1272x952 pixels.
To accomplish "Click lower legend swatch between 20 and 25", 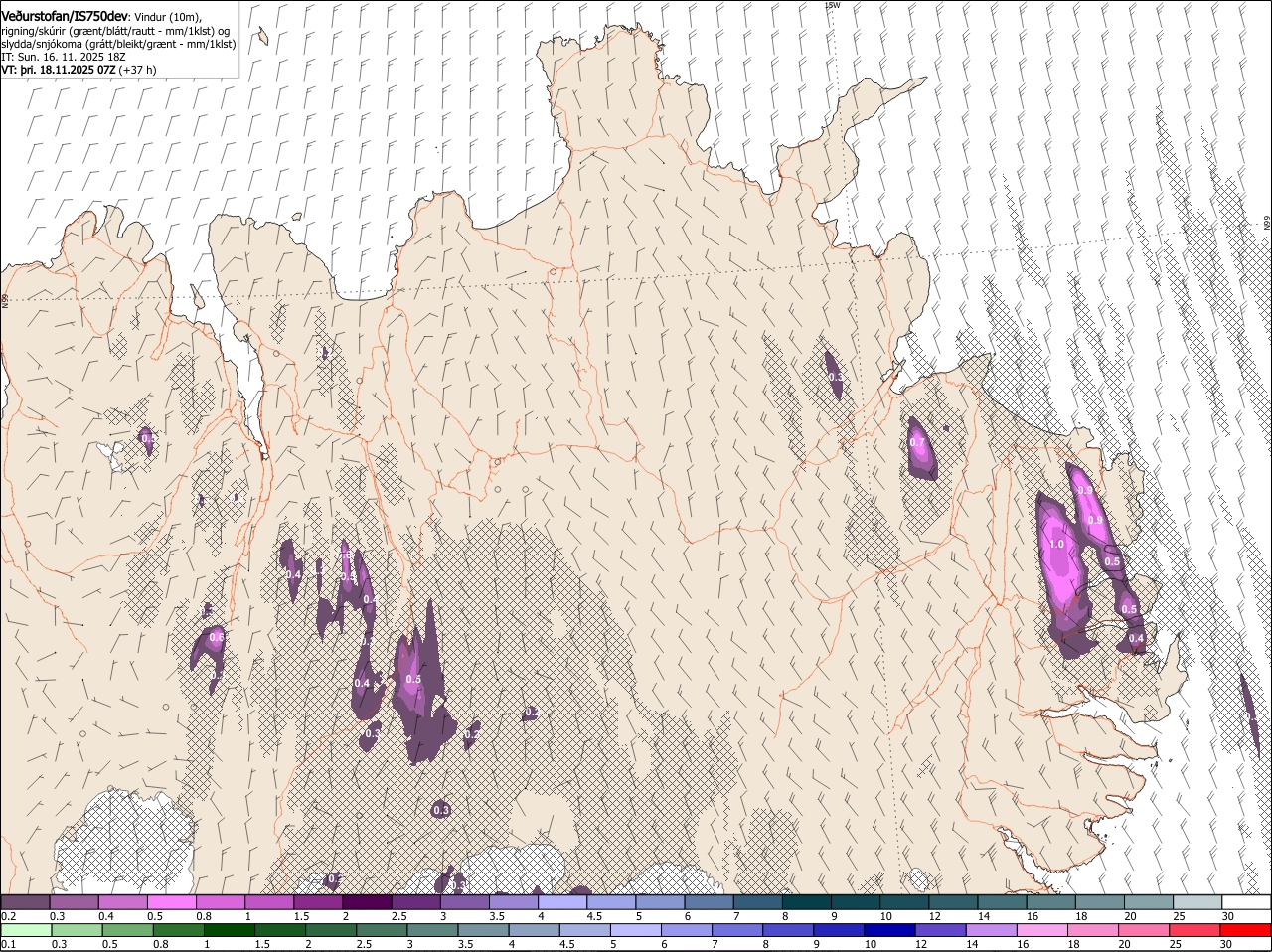I will point(1143,930).
